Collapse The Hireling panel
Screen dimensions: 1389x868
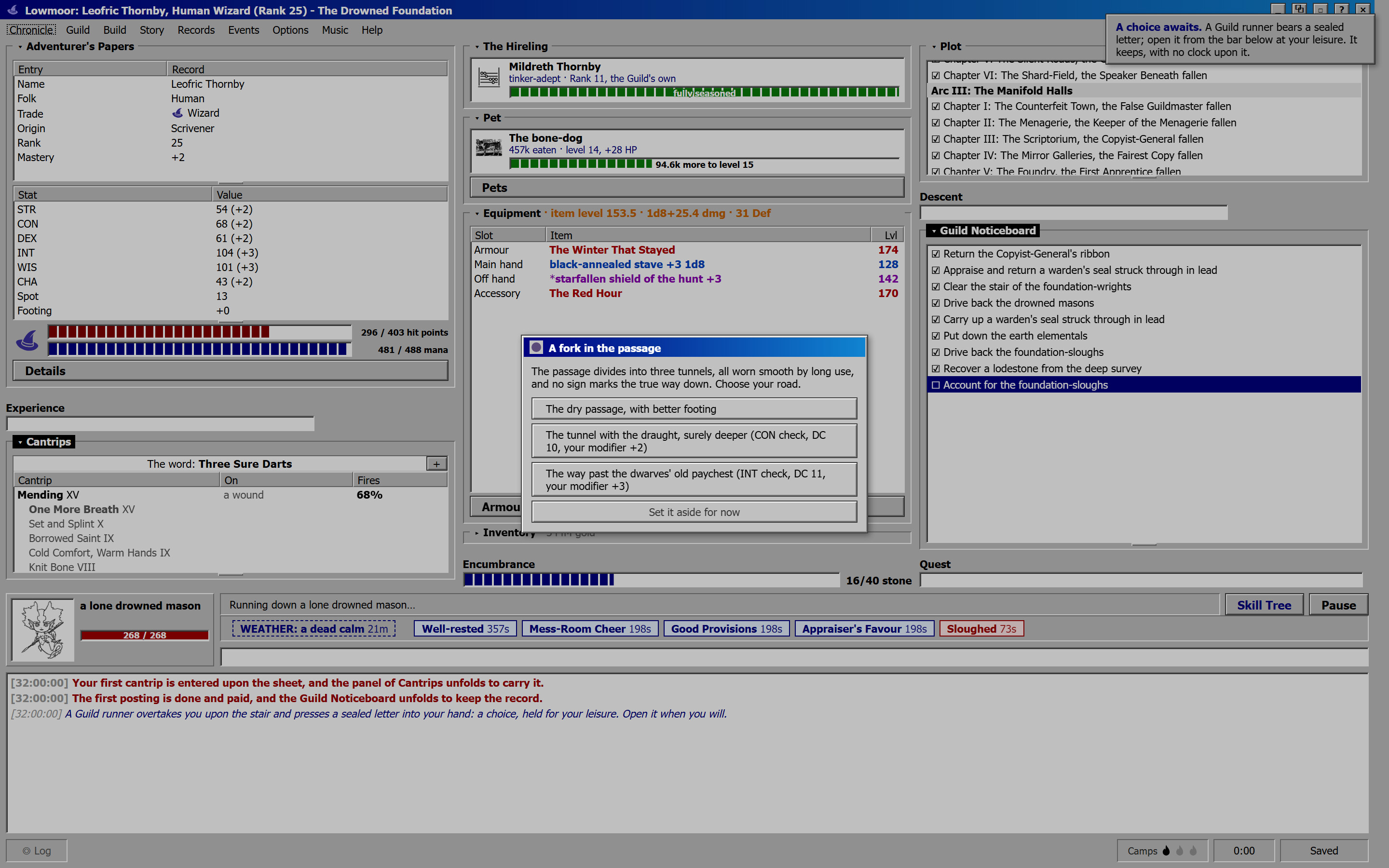(477, 46)
